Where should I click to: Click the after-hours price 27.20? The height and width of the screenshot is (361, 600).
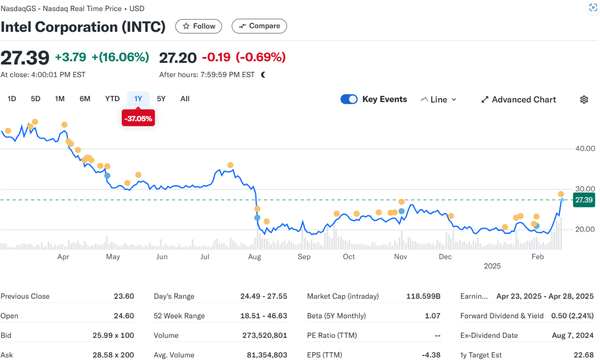(178, 58)
